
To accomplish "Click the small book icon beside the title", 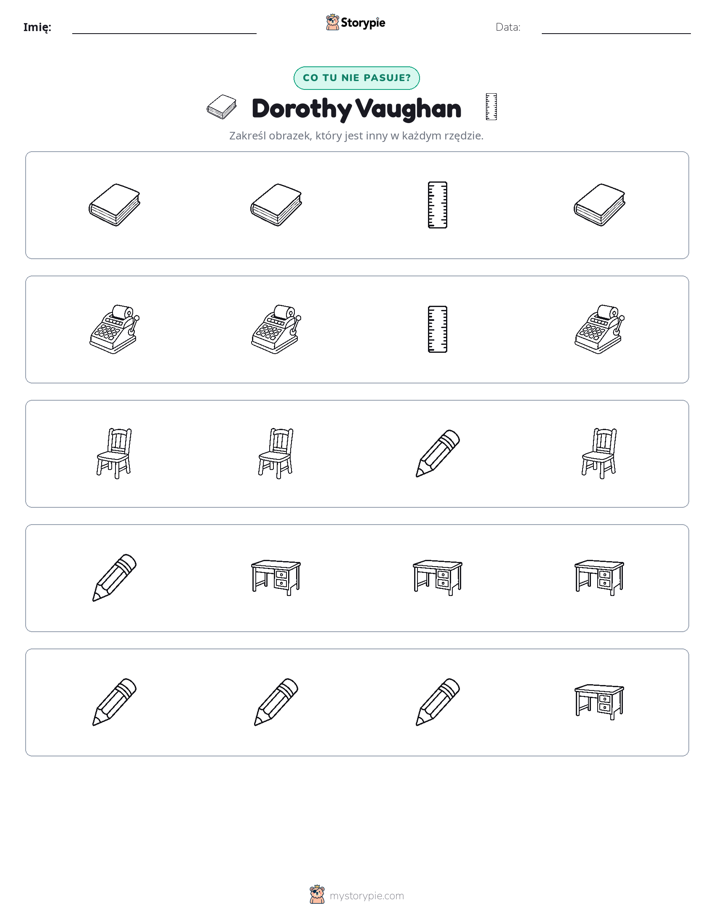I will pos(222,107).
